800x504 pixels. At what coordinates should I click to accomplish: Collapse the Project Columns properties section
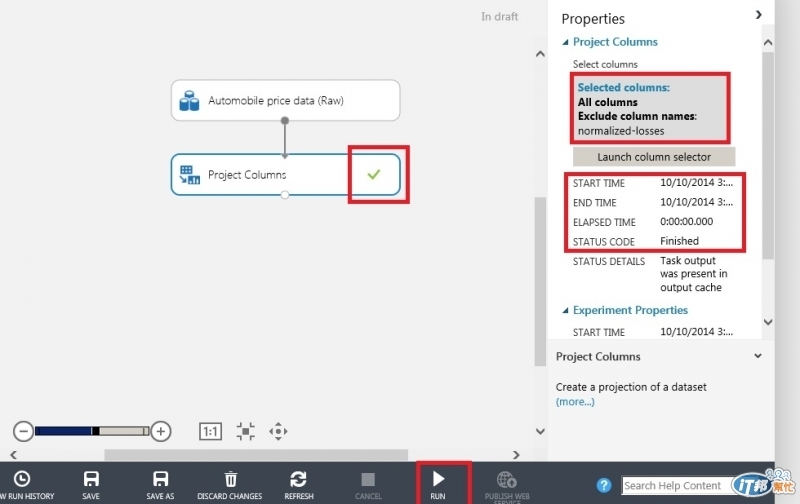point(565,42)
